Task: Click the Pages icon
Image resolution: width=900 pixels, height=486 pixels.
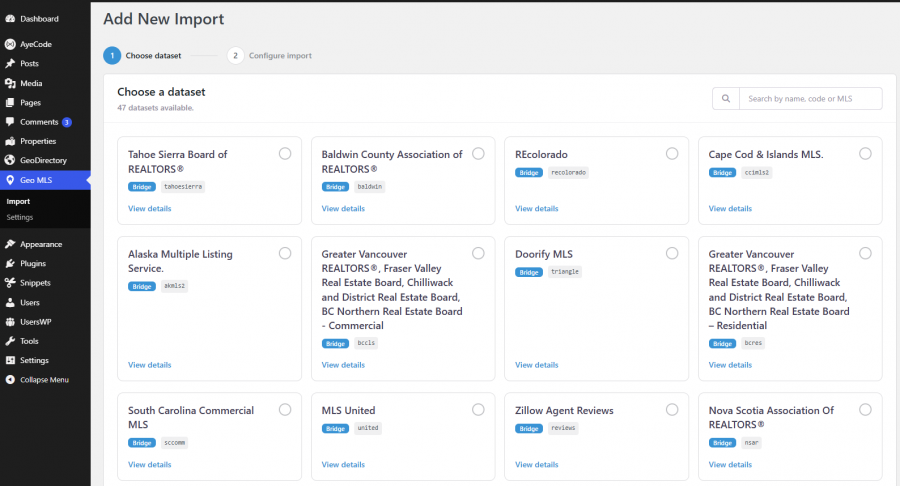Action: click(10, 103)
